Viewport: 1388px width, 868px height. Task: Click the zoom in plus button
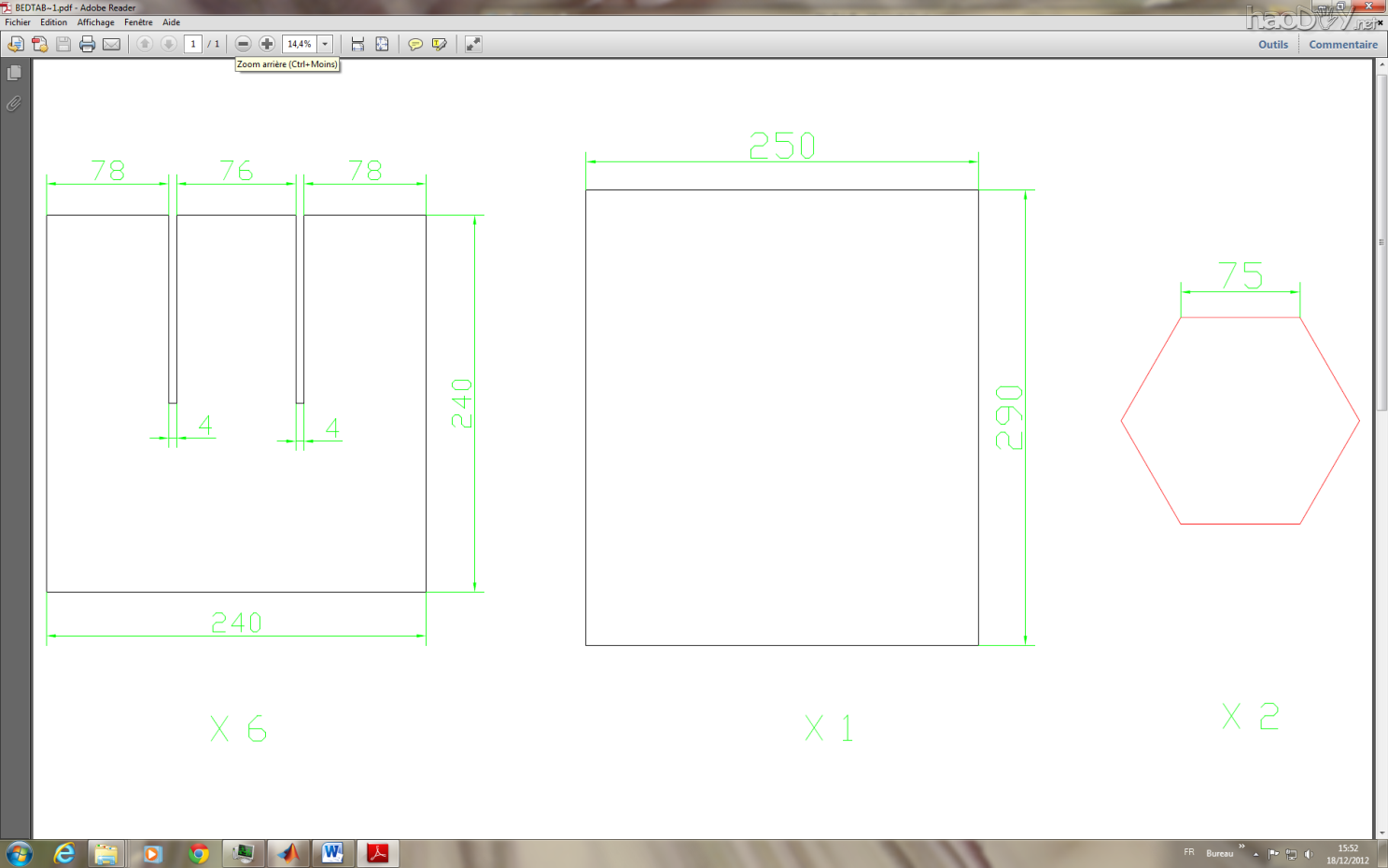(267, 44)
